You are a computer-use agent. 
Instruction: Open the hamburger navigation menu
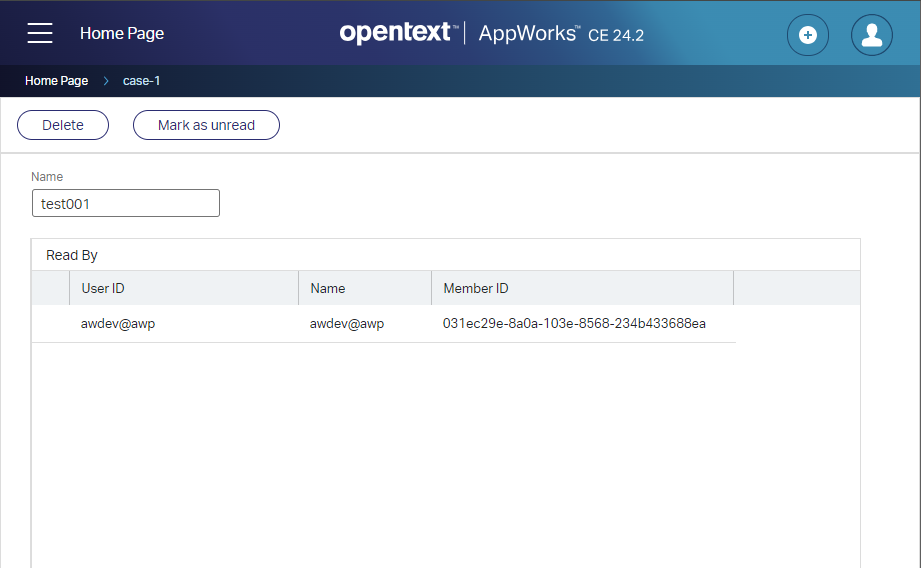(x=40, y=33)
